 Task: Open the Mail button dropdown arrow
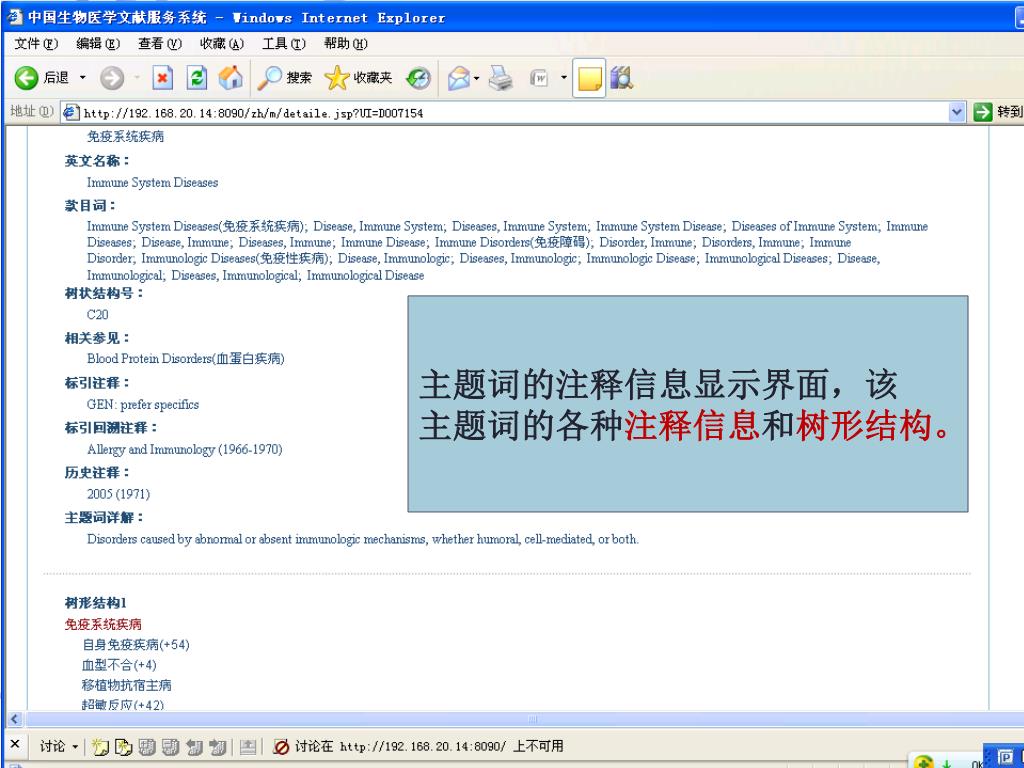click(x=477, y=78)
